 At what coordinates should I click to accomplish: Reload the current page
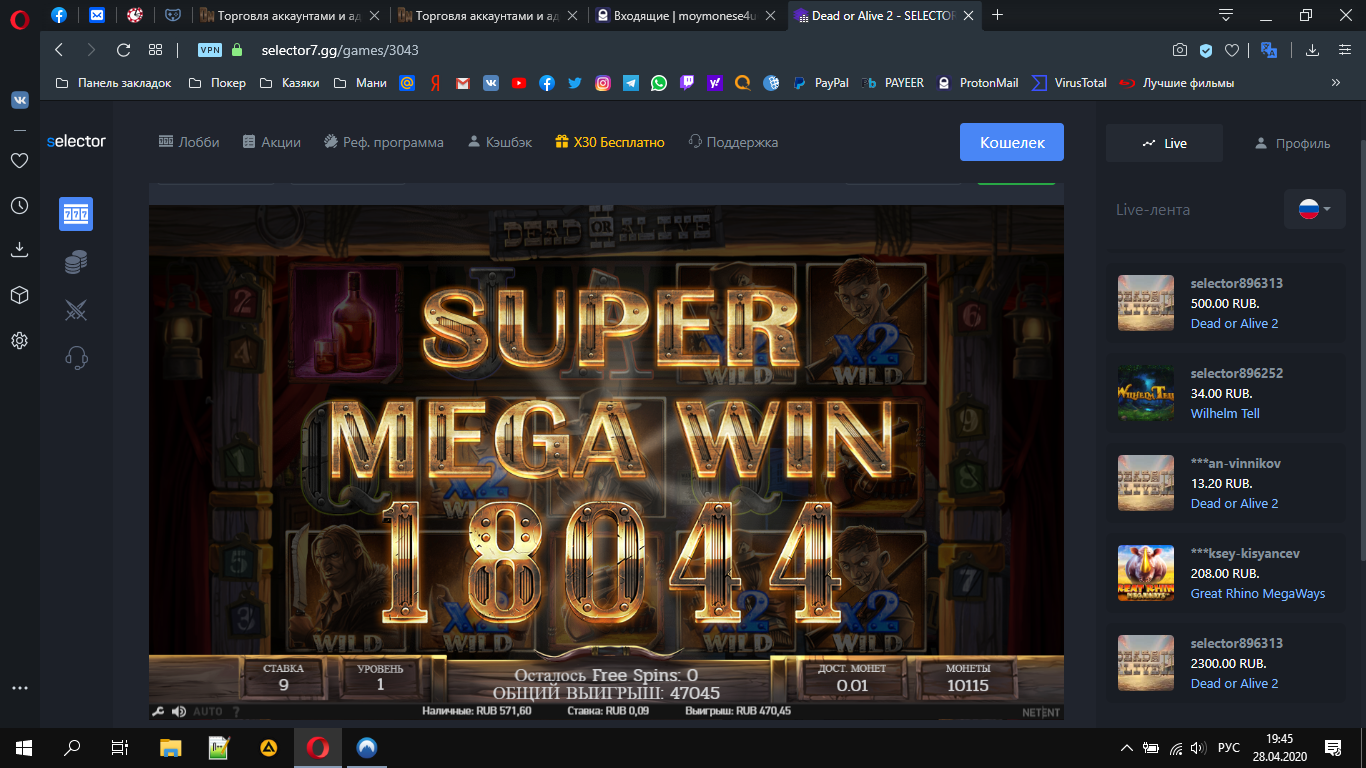124,50
